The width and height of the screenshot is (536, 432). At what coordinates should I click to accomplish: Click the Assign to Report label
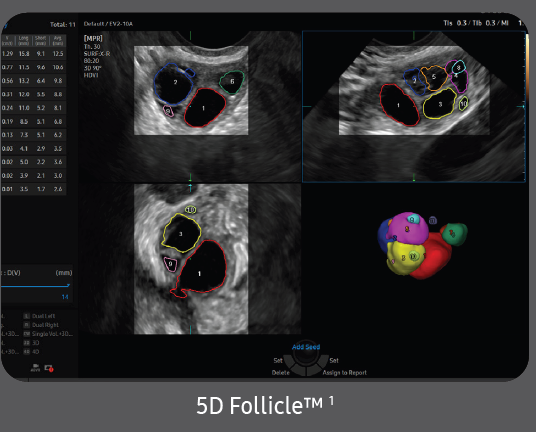point(345,373)
